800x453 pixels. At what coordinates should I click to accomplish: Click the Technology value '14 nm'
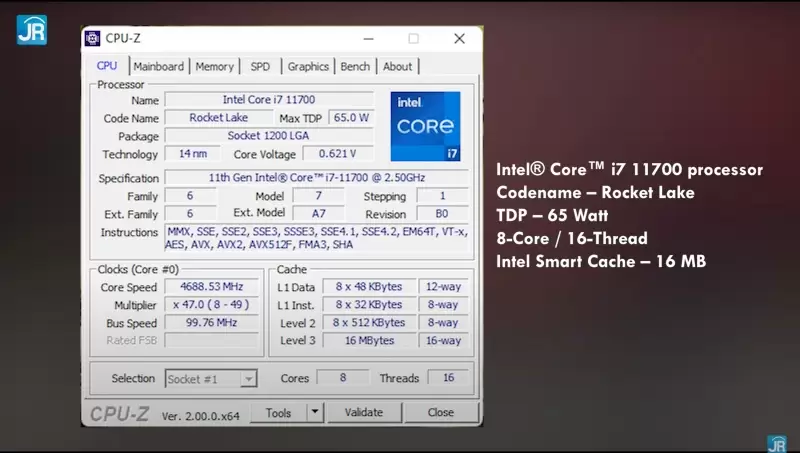pyautogui.click(x=193, y=154)
